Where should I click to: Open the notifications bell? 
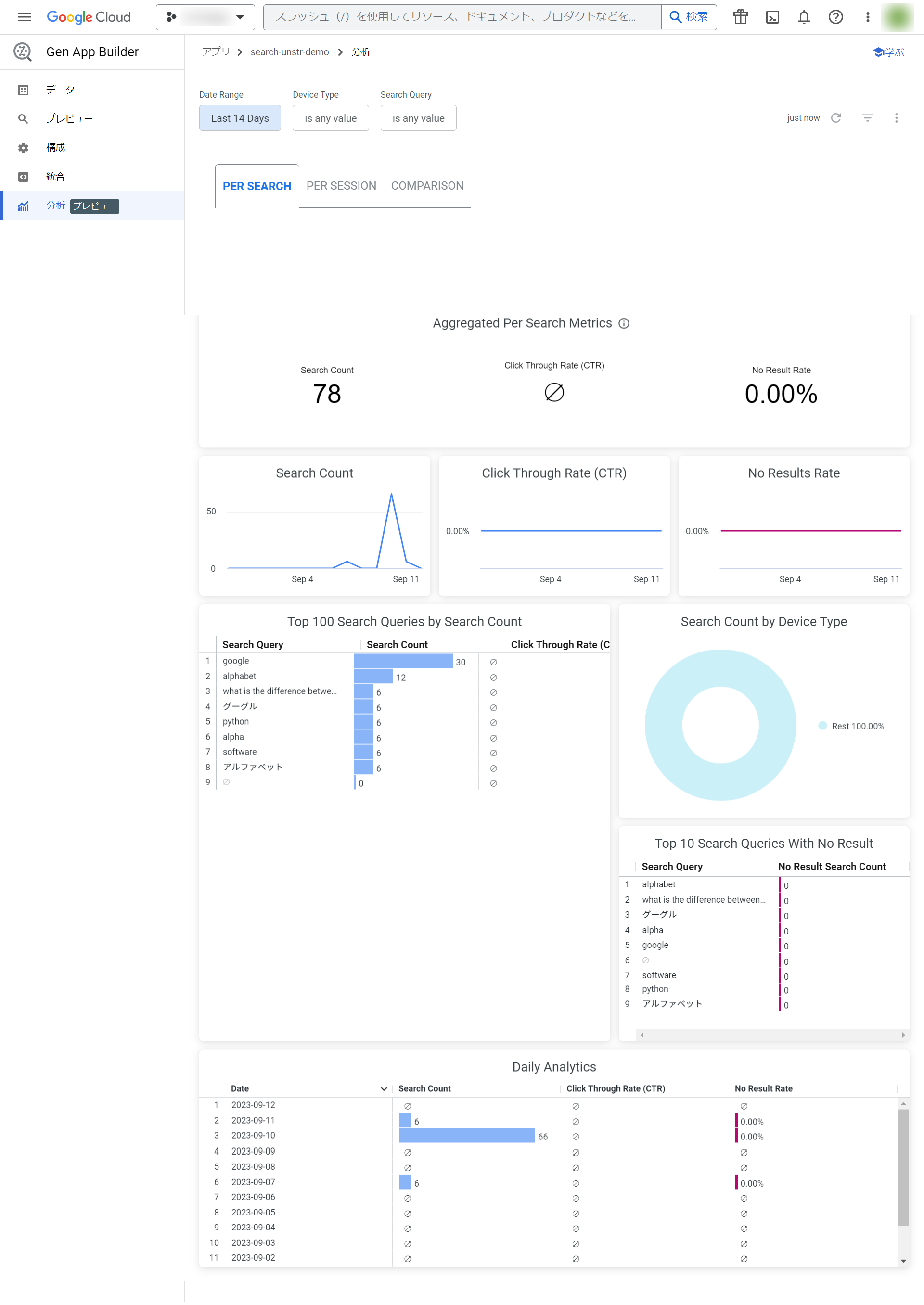(803, 17)
